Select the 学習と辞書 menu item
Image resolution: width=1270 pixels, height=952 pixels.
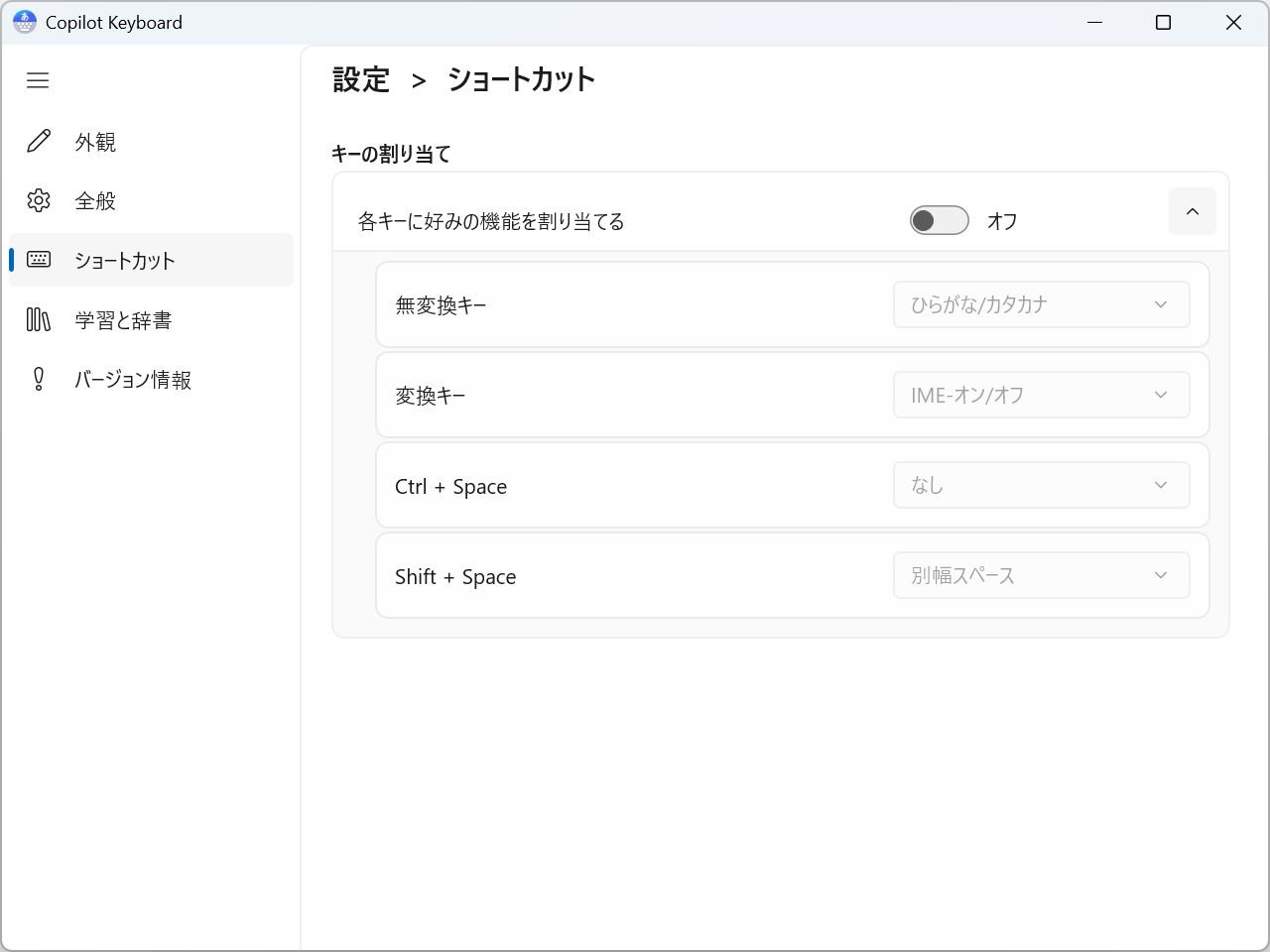123,319
